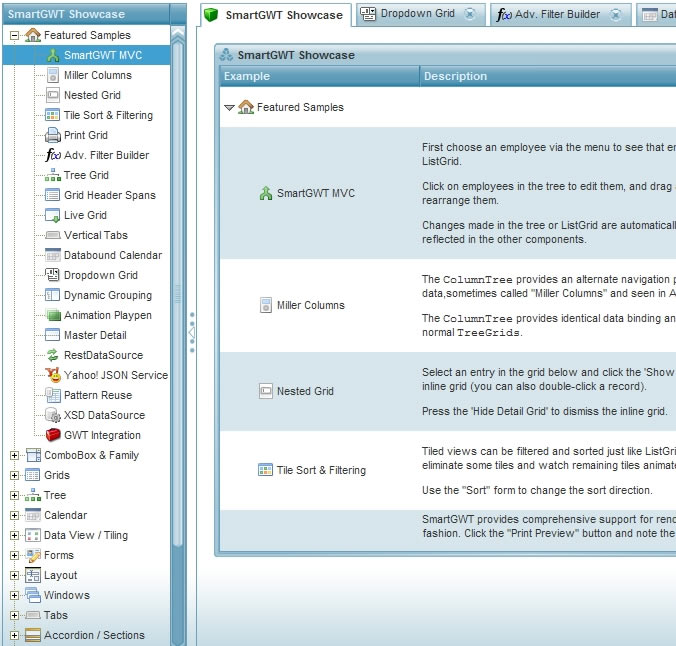Expand the Data View / Tiling folder
The height and width of the screenshot is (646, 676).
[14, 535]
